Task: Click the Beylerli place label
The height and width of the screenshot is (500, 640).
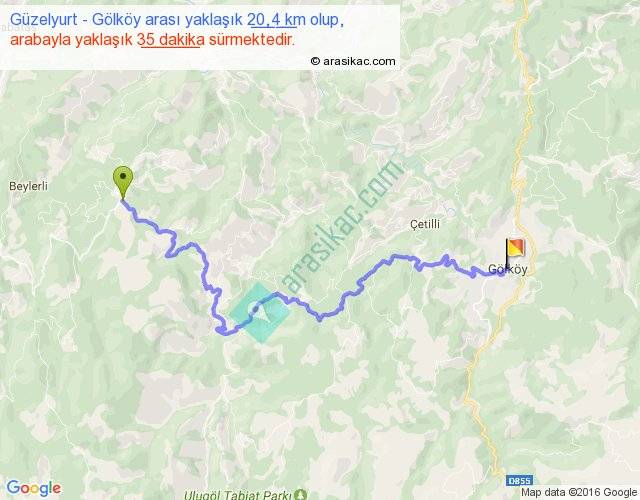Action: point(28,186)
